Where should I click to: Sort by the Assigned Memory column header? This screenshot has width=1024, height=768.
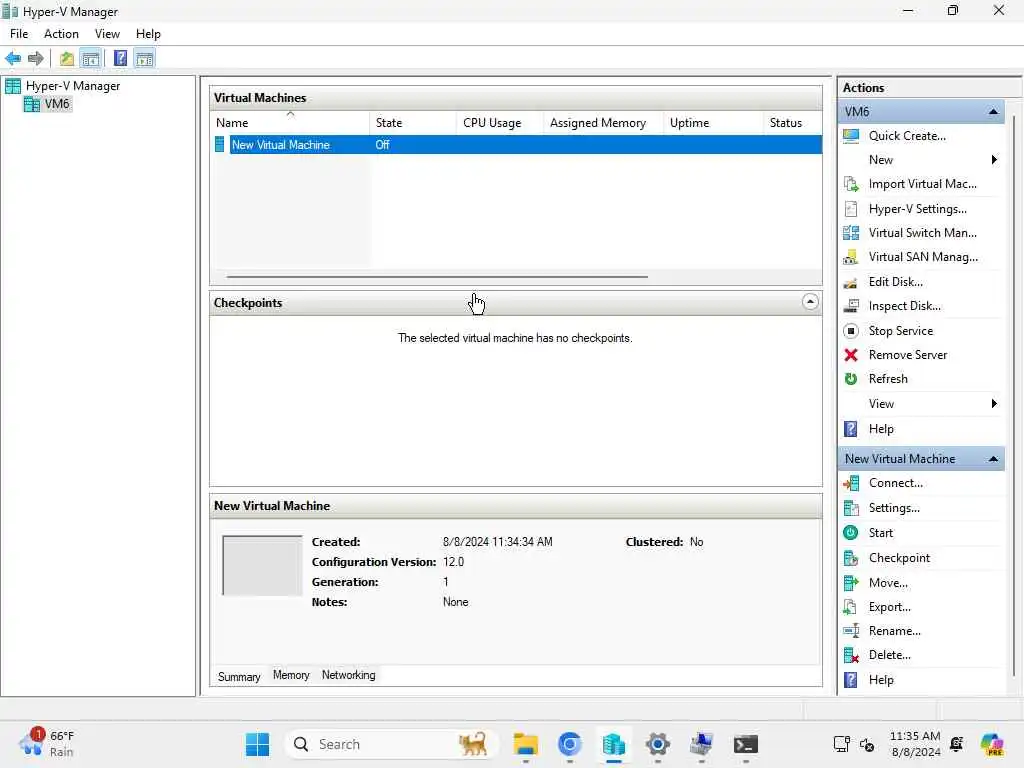(603, 123)
